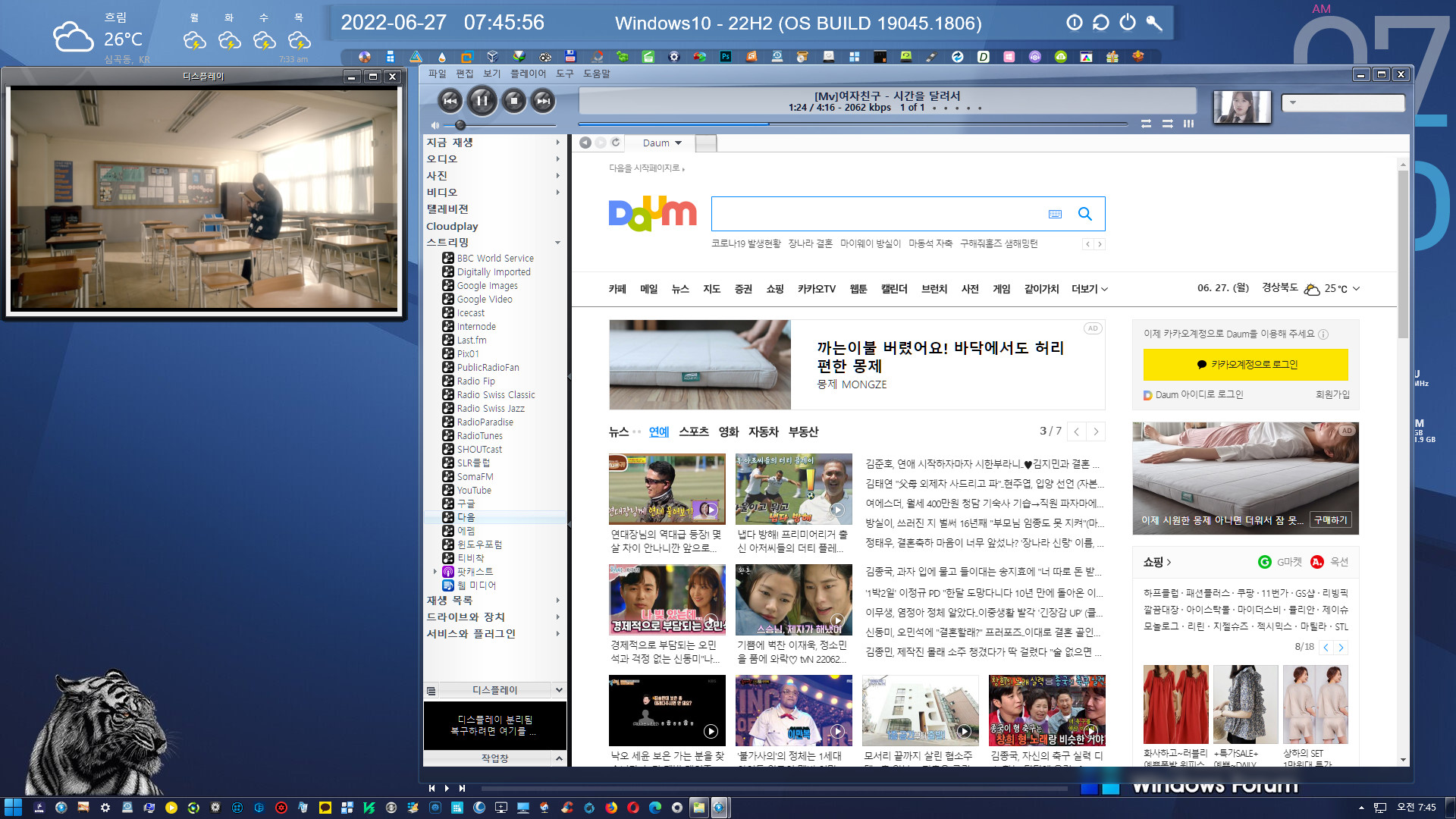This screenshot has width=1456, height=819.
Task: Click the webpage vertical scrollbar
Action: (x=1403, y=254)
